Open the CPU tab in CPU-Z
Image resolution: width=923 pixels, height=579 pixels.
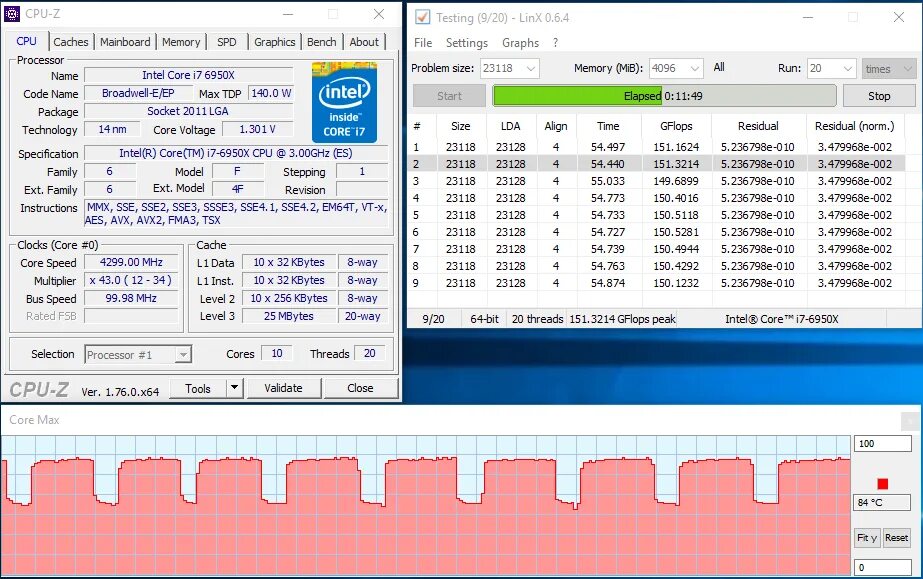tap(26, 41)
